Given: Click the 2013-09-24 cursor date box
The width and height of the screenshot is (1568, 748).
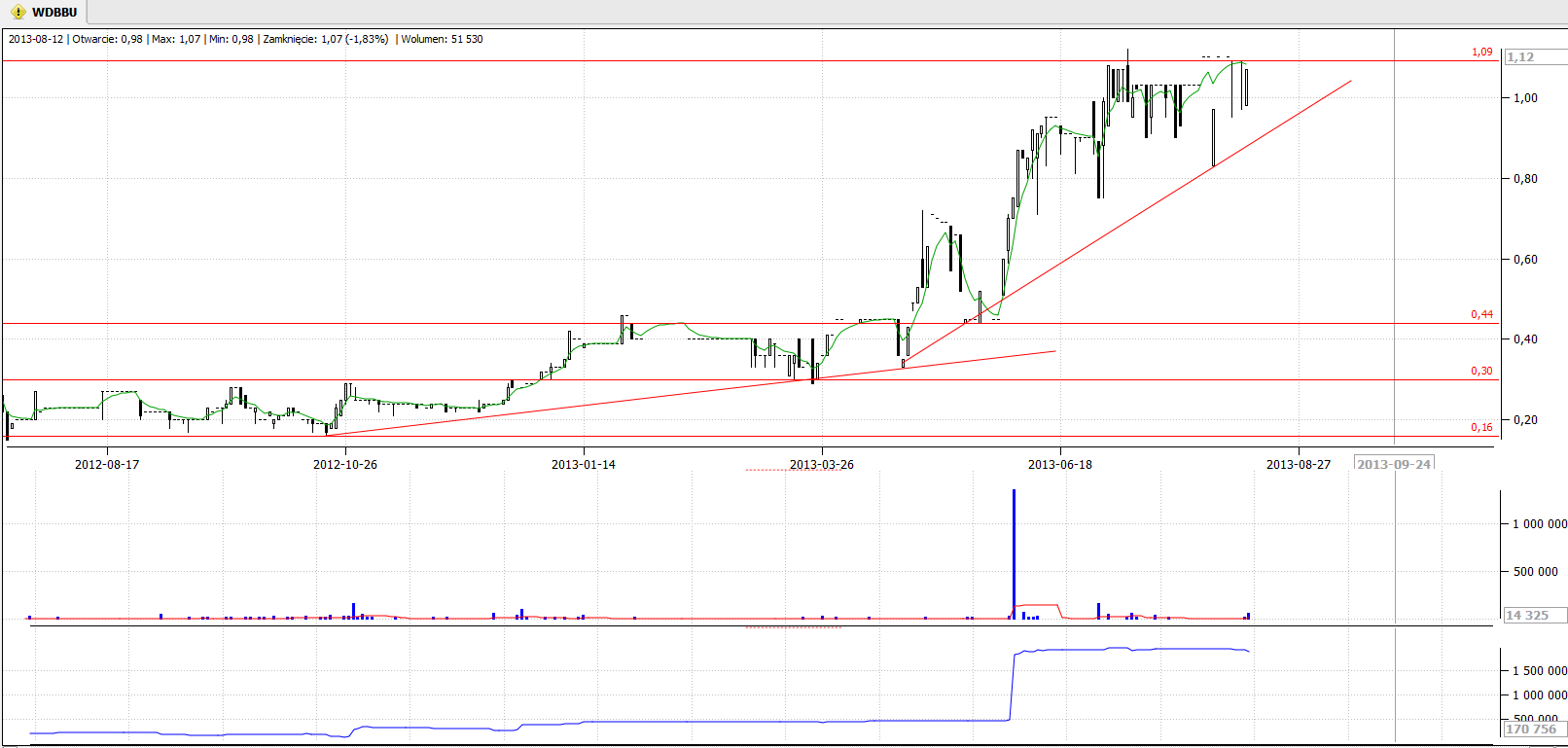Looking at the screenshot, I should [1394, 464].
